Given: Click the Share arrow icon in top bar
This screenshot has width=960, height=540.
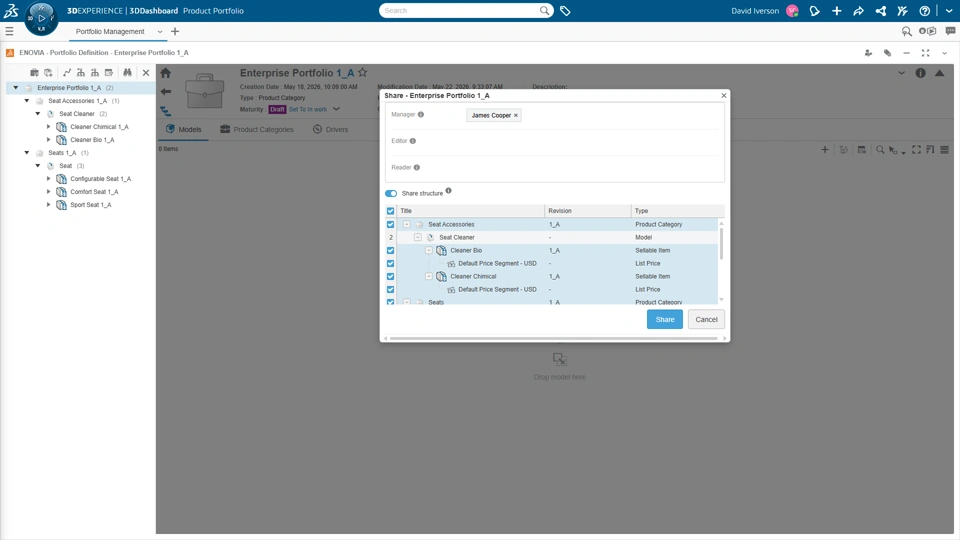Looking at the screenshot, I should (x=858, y=10).
